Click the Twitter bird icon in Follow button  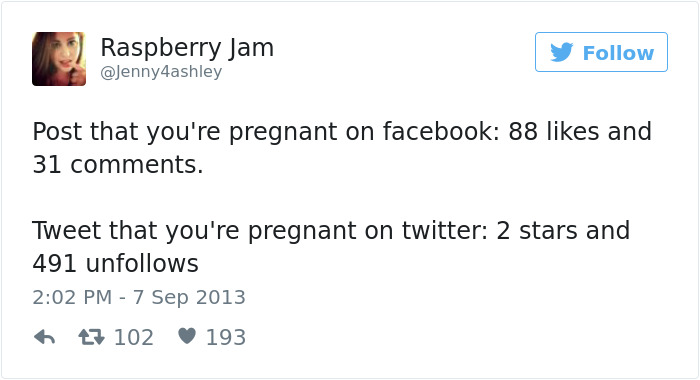(562, 52)
